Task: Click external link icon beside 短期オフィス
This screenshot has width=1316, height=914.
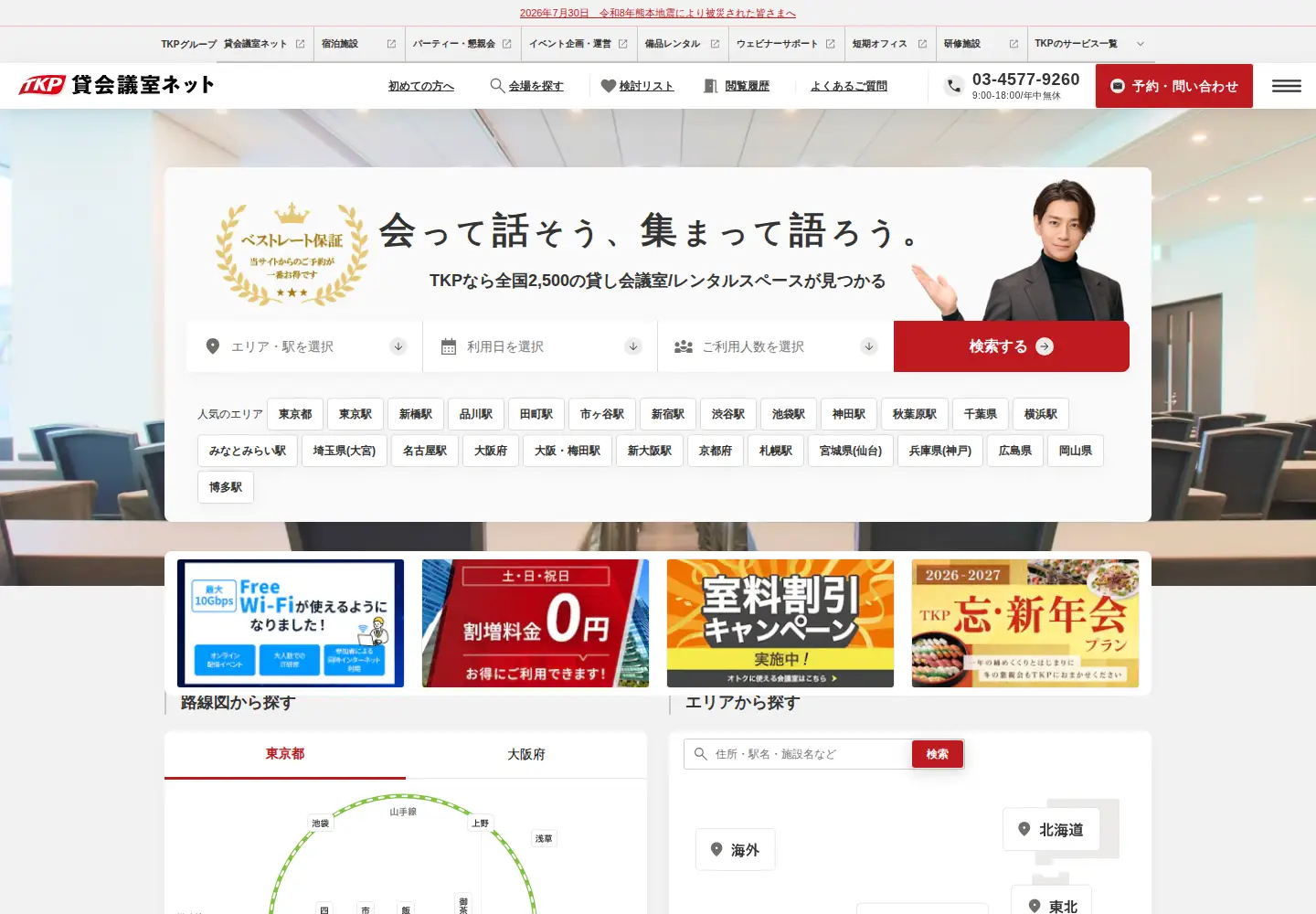Action: (x=922, y=44)
